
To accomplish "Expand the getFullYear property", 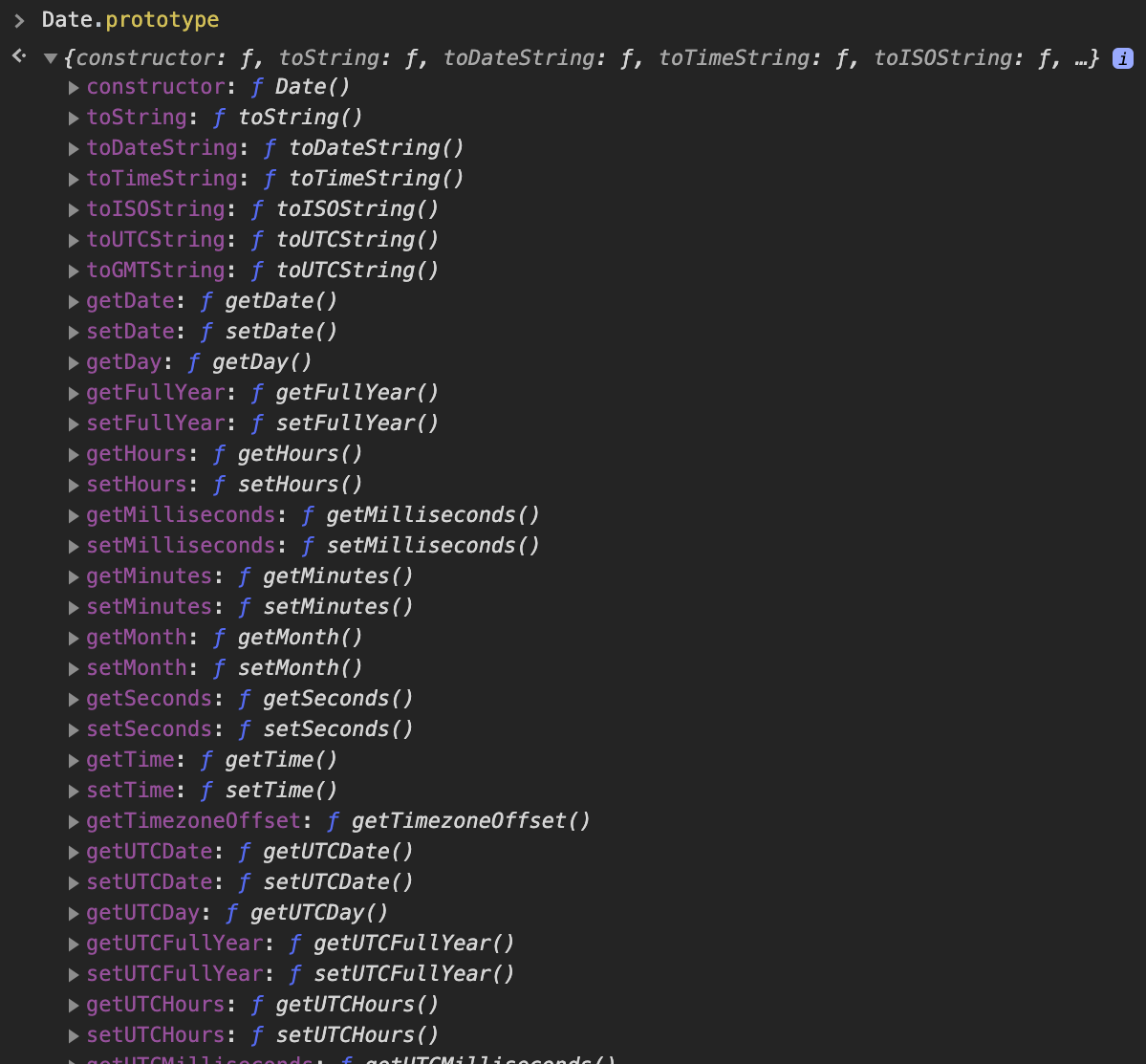I will pos(75,394).
